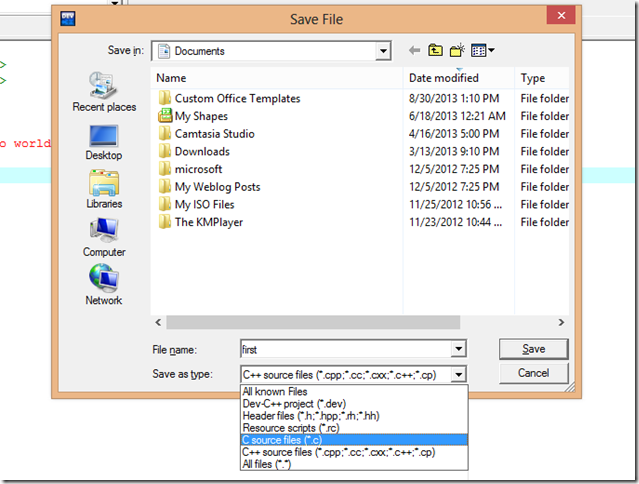
Task: Select the Downloads folder icon
Action: point(165,151)
